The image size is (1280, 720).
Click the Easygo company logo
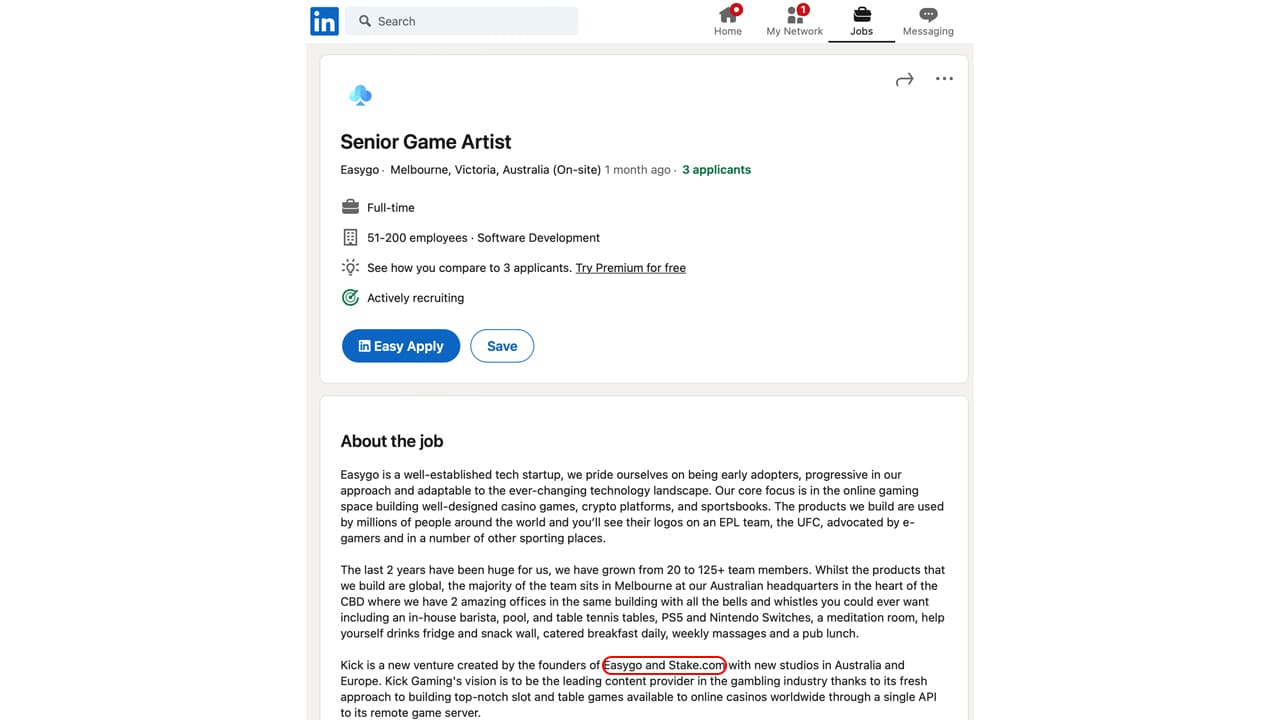point(360,95)
